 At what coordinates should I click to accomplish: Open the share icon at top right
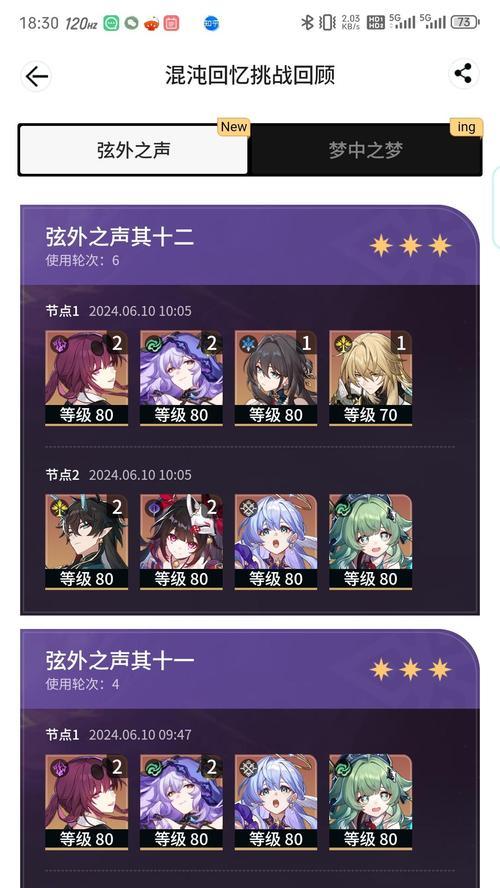pyautogui.click(x=463, y=74)
